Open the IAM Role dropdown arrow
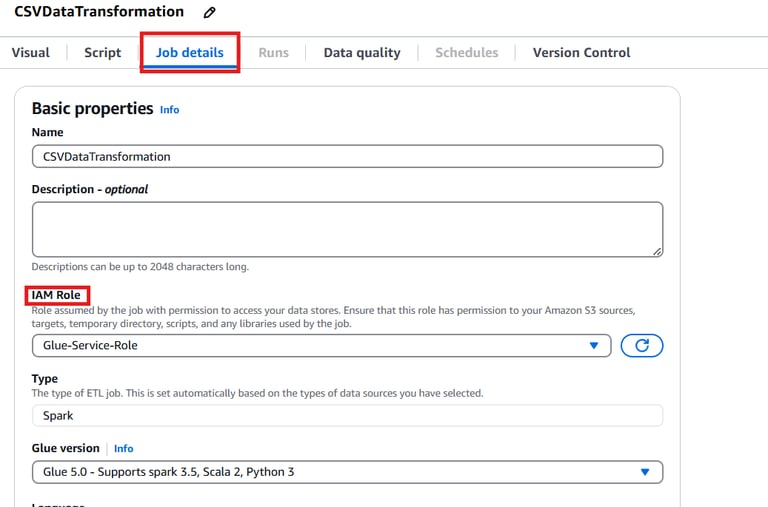Screen dimensions: 768x507 tap(593, 345)
